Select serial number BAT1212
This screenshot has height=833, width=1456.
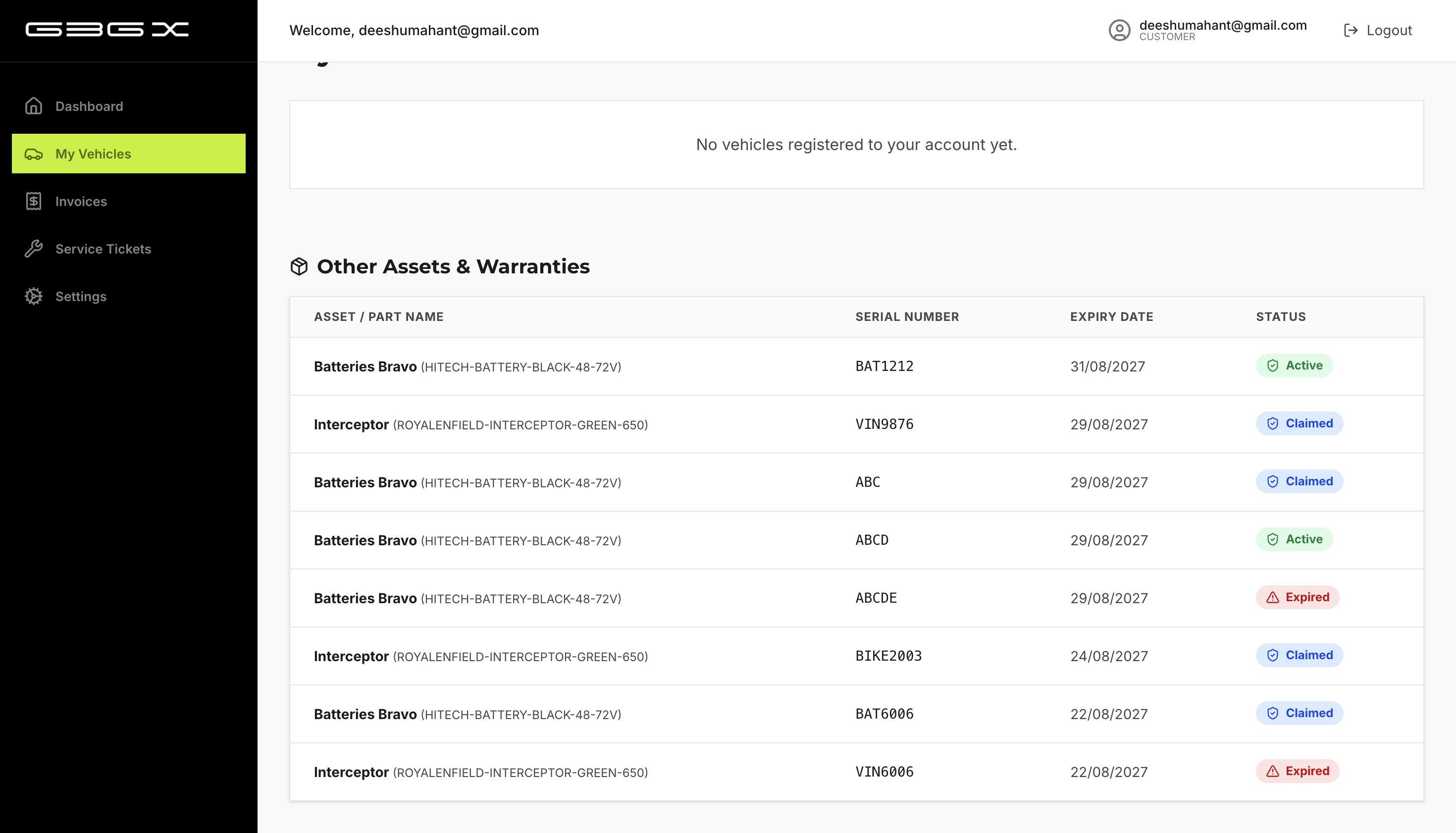[x=884, y=366]
